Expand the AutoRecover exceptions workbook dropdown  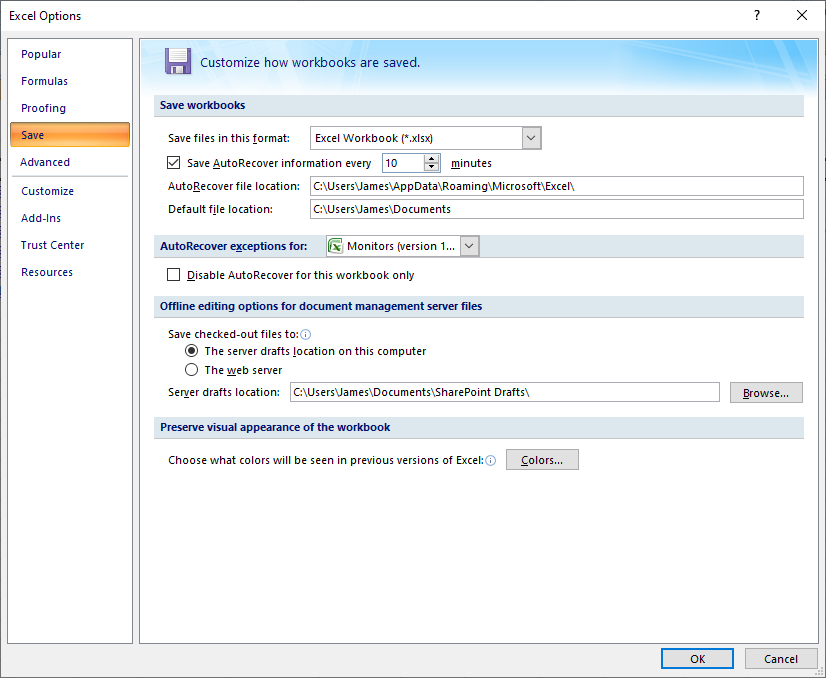pos(469,246)
